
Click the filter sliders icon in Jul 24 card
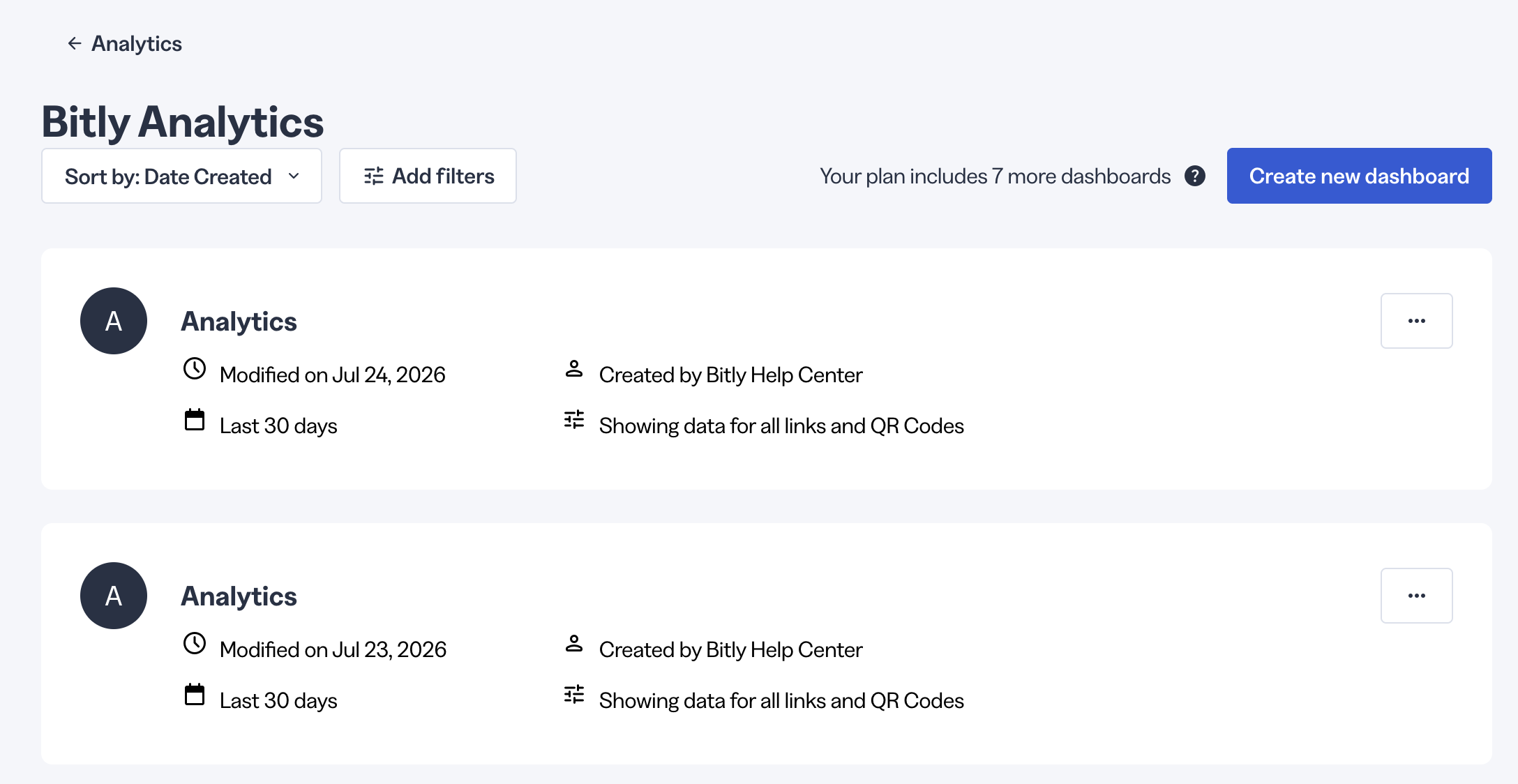pyautogui.click(x=574, y=419)
